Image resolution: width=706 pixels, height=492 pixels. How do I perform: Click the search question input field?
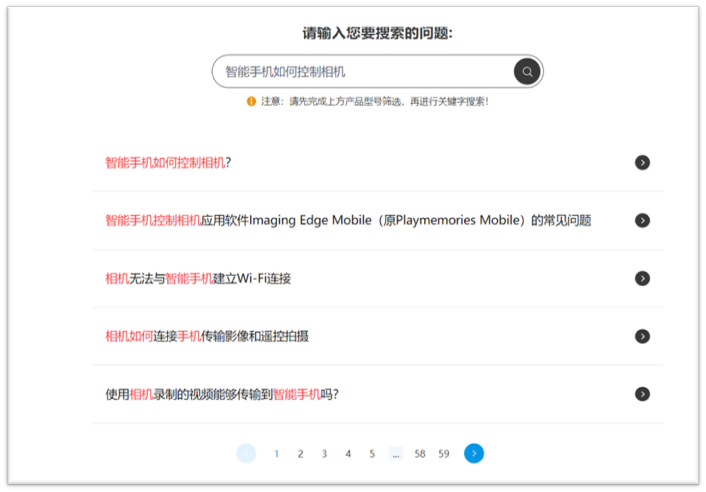(364, 72)
